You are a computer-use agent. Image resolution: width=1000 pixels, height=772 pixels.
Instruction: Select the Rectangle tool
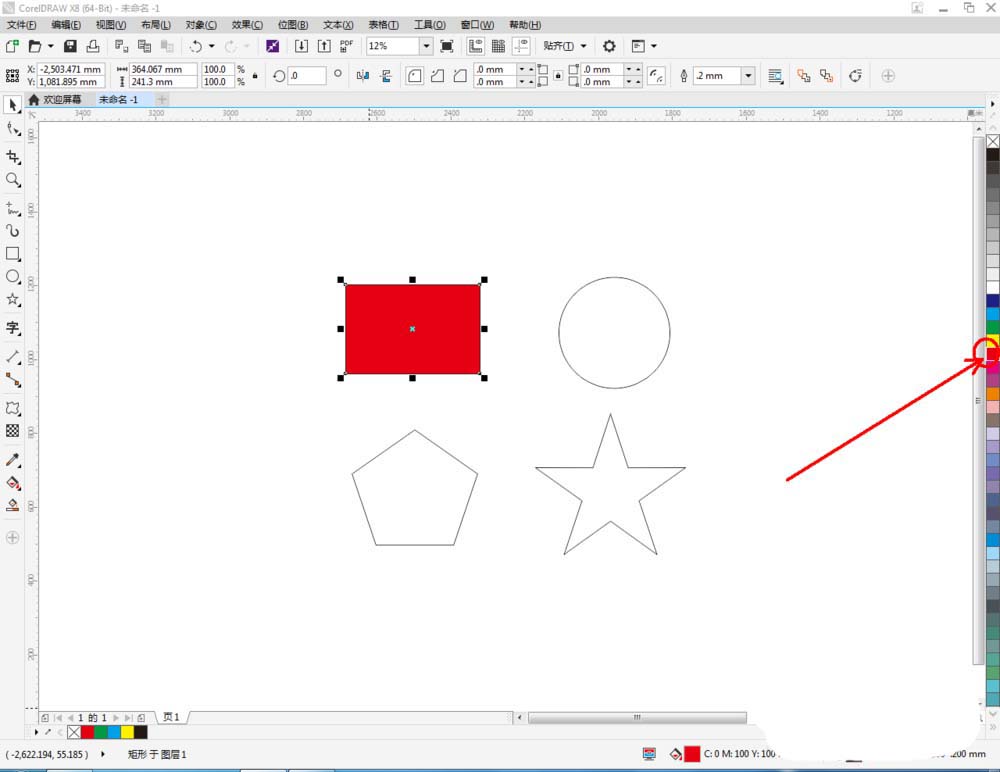[x=13, y=254]
